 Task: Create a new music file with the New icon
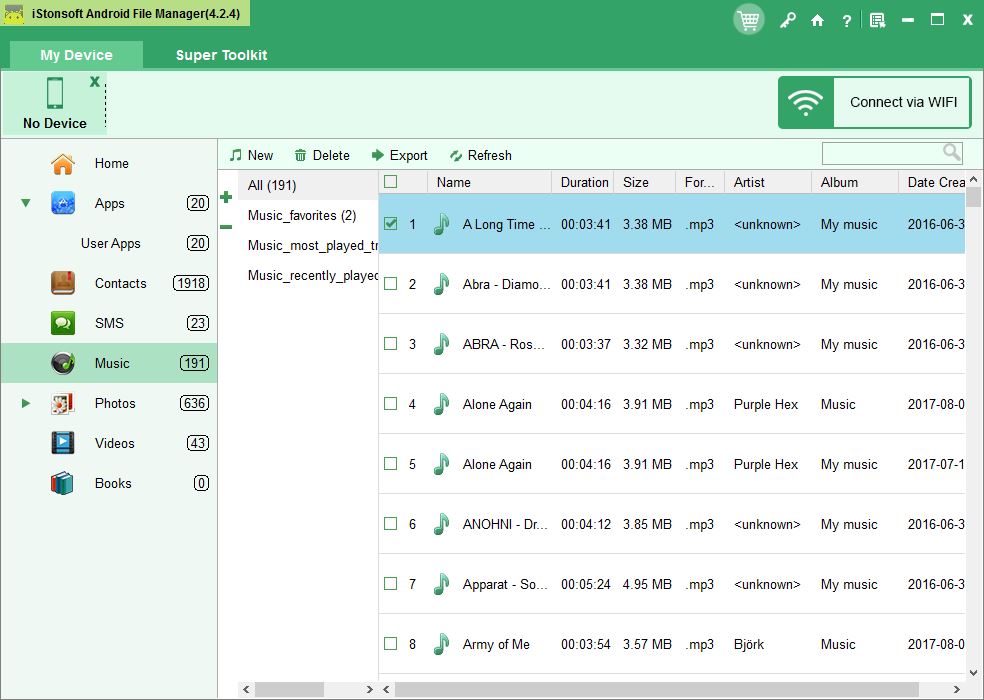pos(249,155)
